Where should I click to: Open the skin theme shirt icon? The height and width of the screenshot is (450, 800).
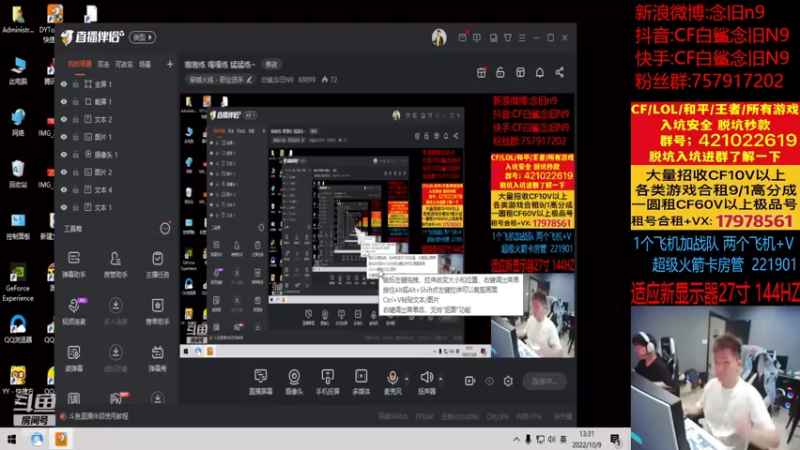tap(508, 38)
